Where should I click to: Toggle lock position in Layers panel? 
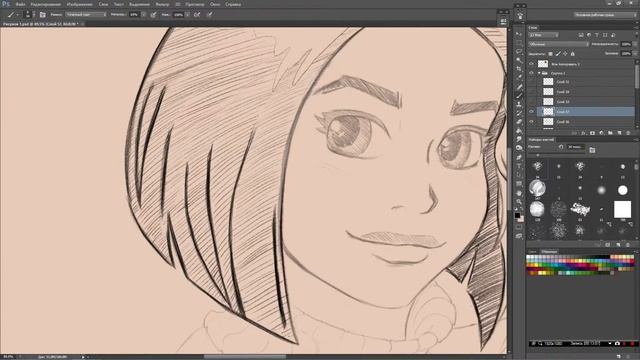tap(565, 54)
